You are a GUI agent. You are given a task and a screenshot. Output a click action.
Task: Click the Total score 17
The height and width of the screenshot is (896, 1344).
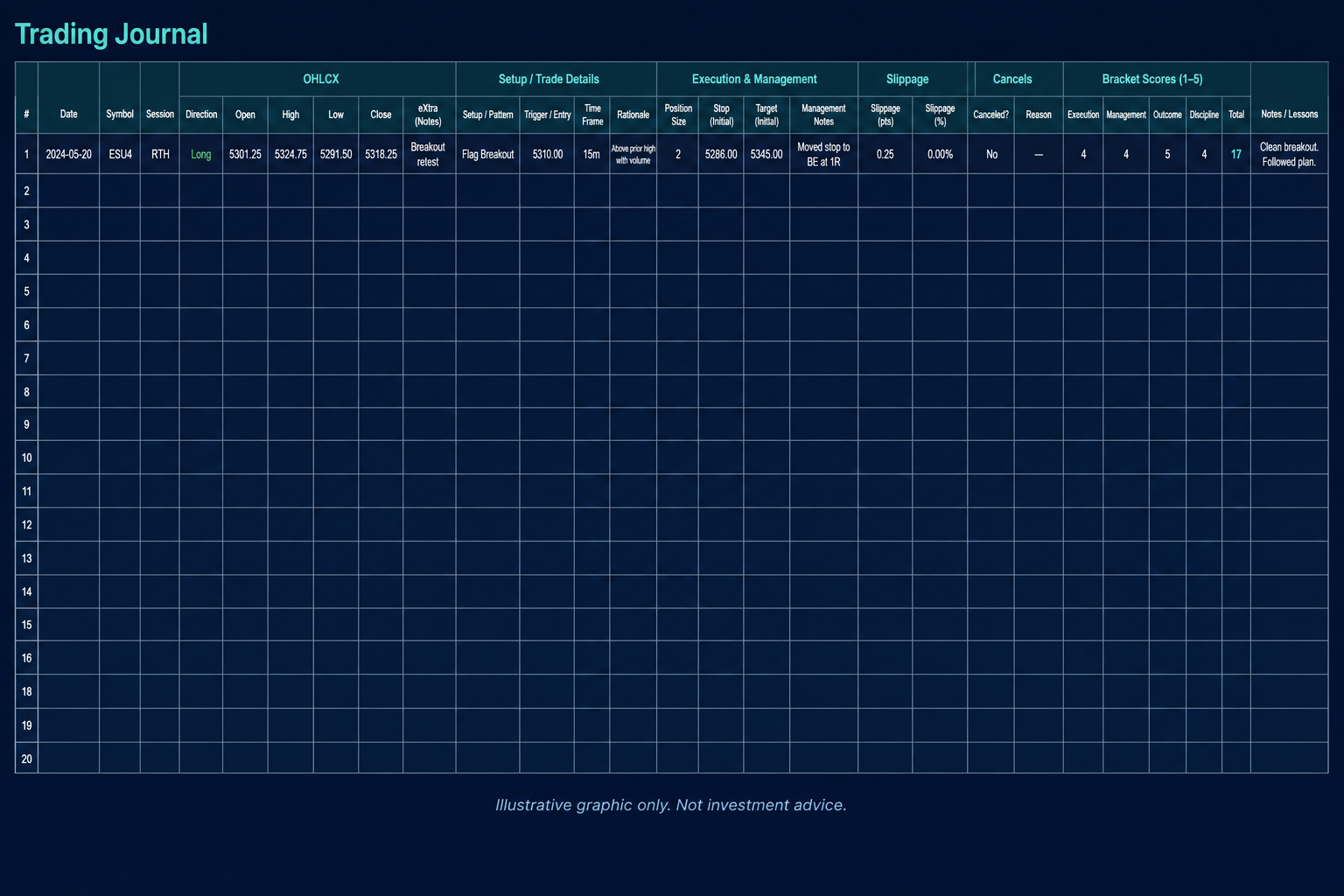pyautogui.click(x=1236, y=154)
